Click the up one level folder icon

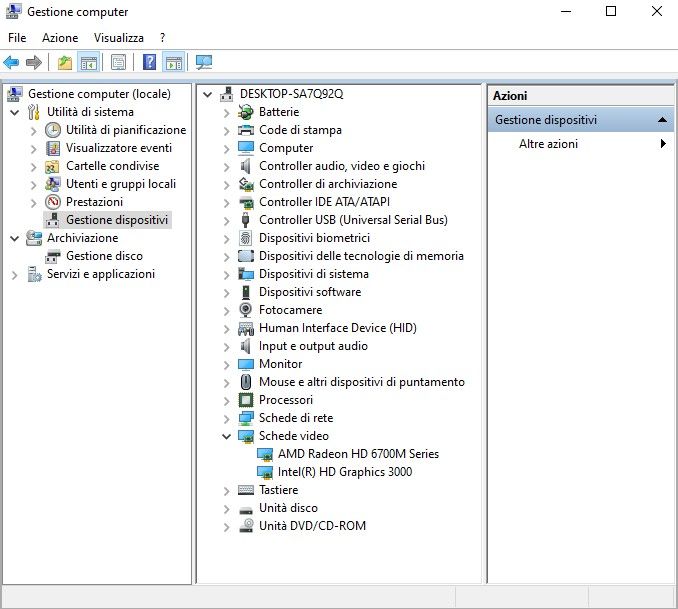pyautogui.click(x=65, y=62)
